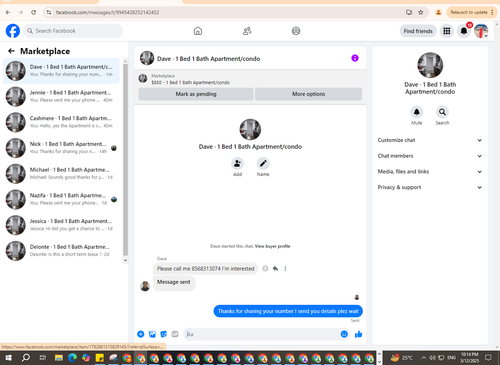Open your account profile picture menu
Screen dimensions: 500x365
tap(481, 31)
